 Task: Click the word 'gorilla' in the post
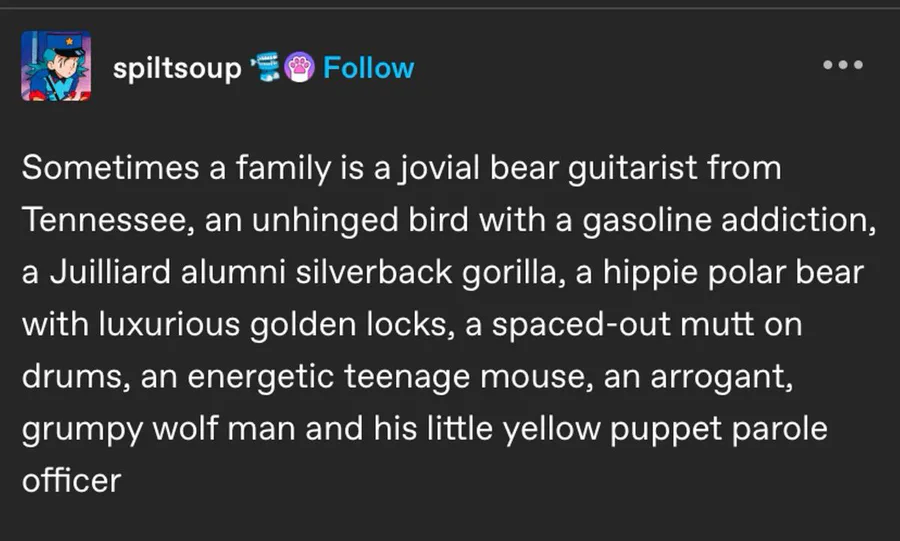(510, 273)
